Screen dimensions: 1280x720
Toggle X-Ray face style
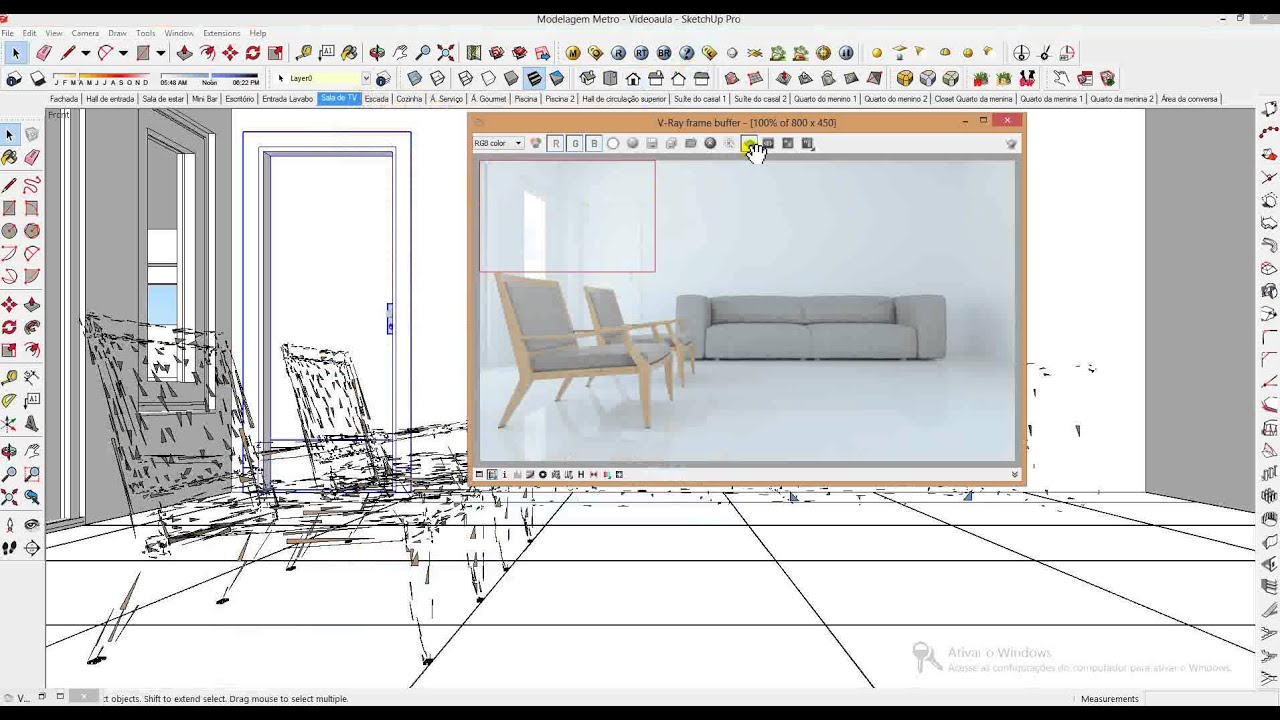tap(415, 78)
